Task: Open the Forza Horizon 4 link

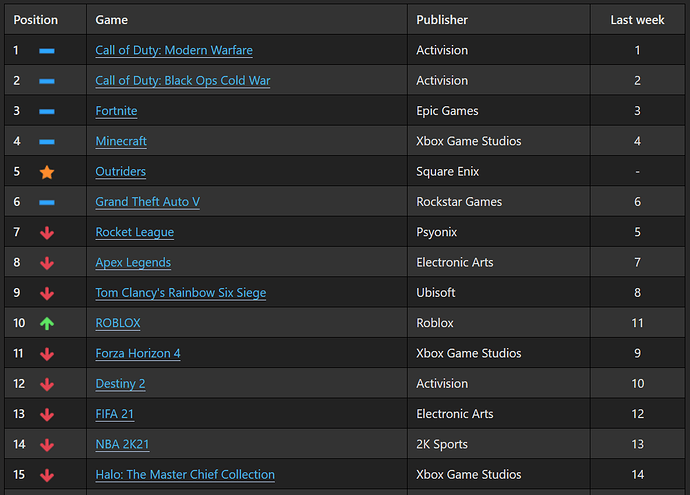Action: pyautogui.click(x=138, y=353)
